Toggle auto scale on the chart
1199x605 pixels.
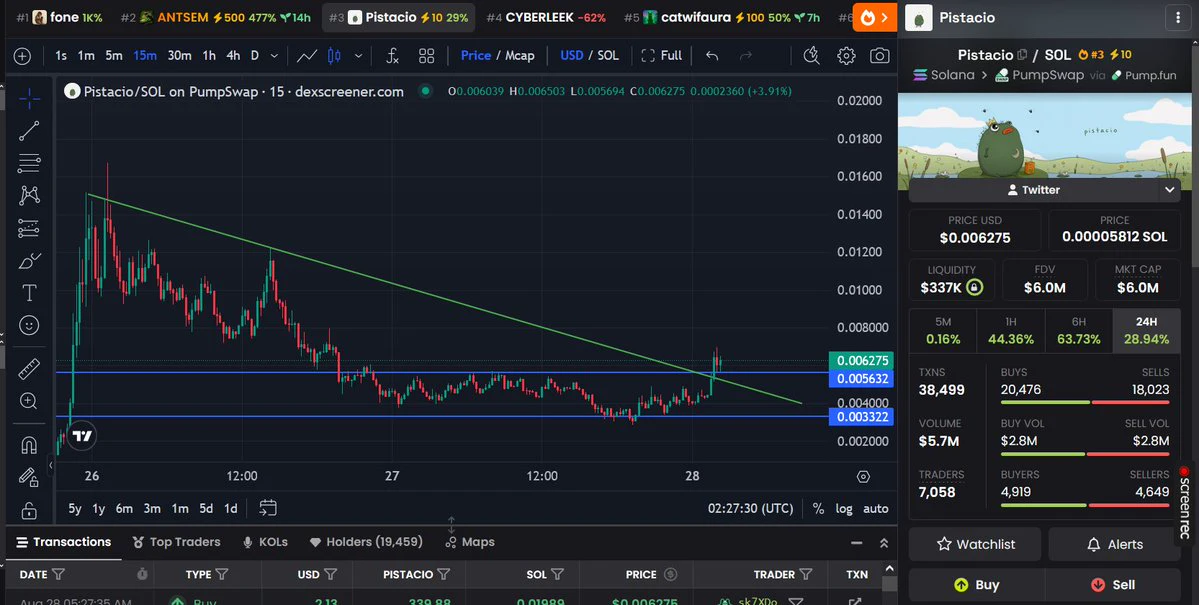point(876,509)
